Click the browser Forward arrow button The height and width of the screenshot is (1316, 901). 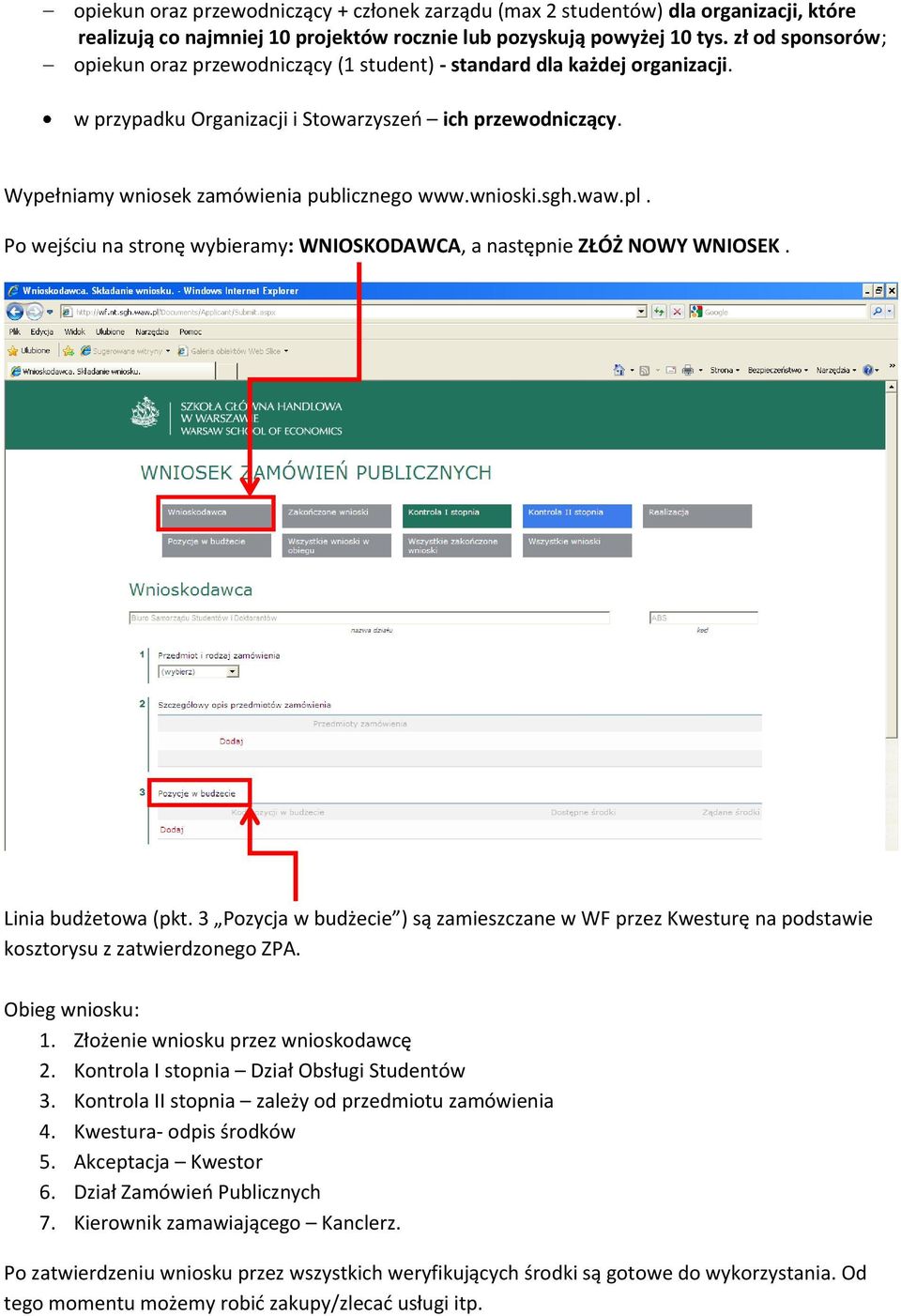(x=34, y=312)
